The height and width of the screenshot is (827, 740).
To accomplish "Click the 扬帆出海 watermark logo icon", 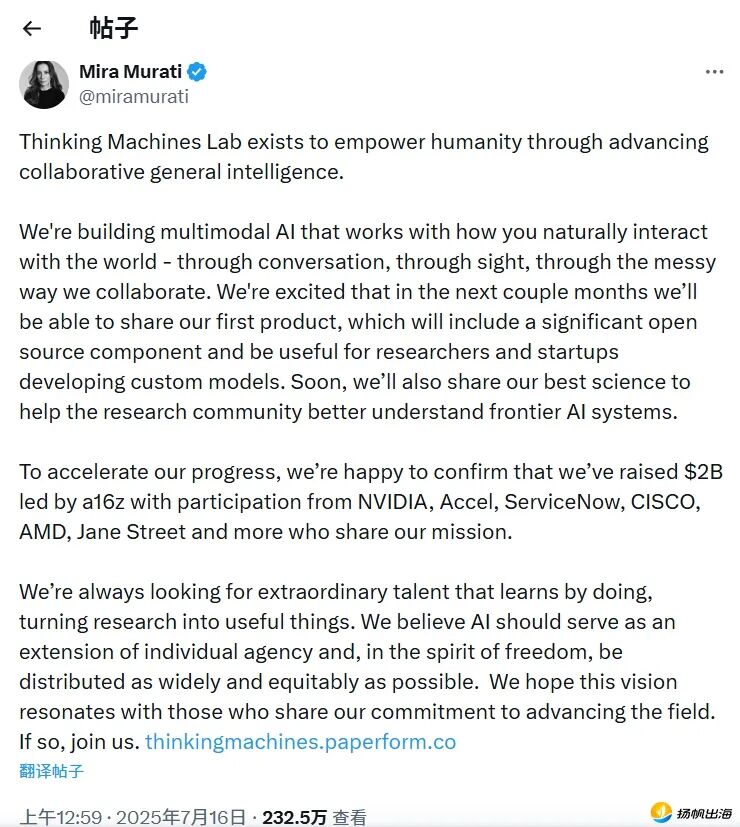I will point(661,812).
